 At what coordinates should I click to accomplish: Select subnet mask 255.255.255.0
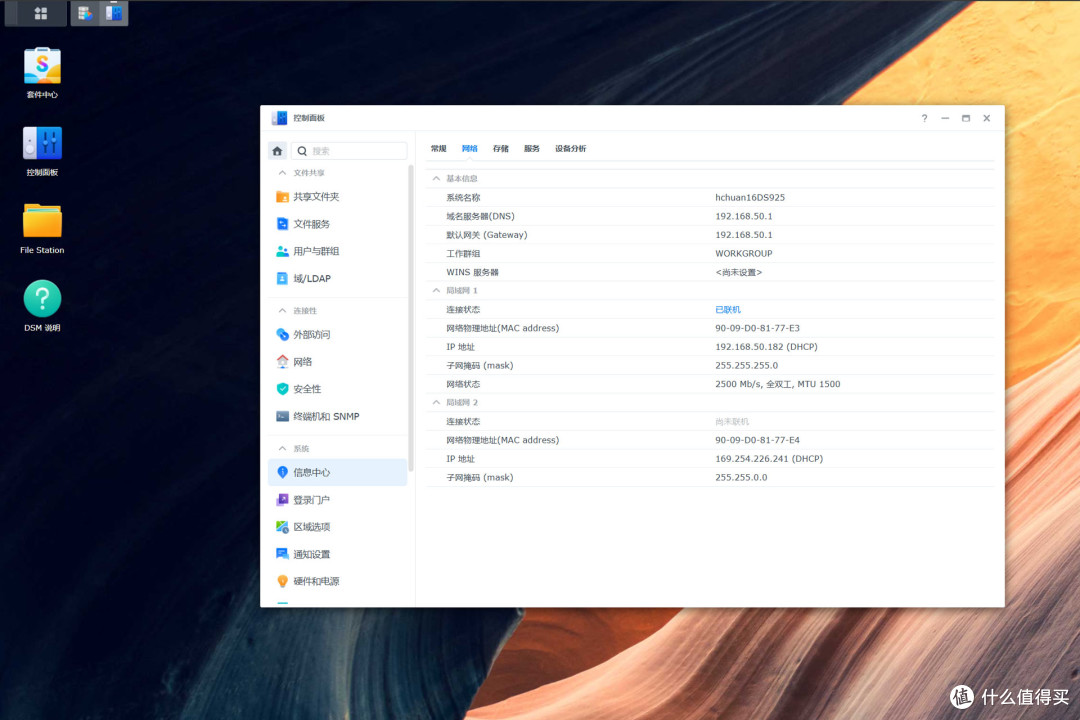click(747, 366)
